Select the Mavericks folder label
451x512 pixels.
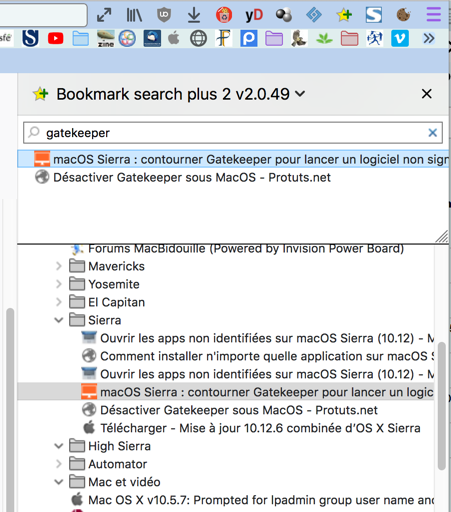tap(116, 266)
